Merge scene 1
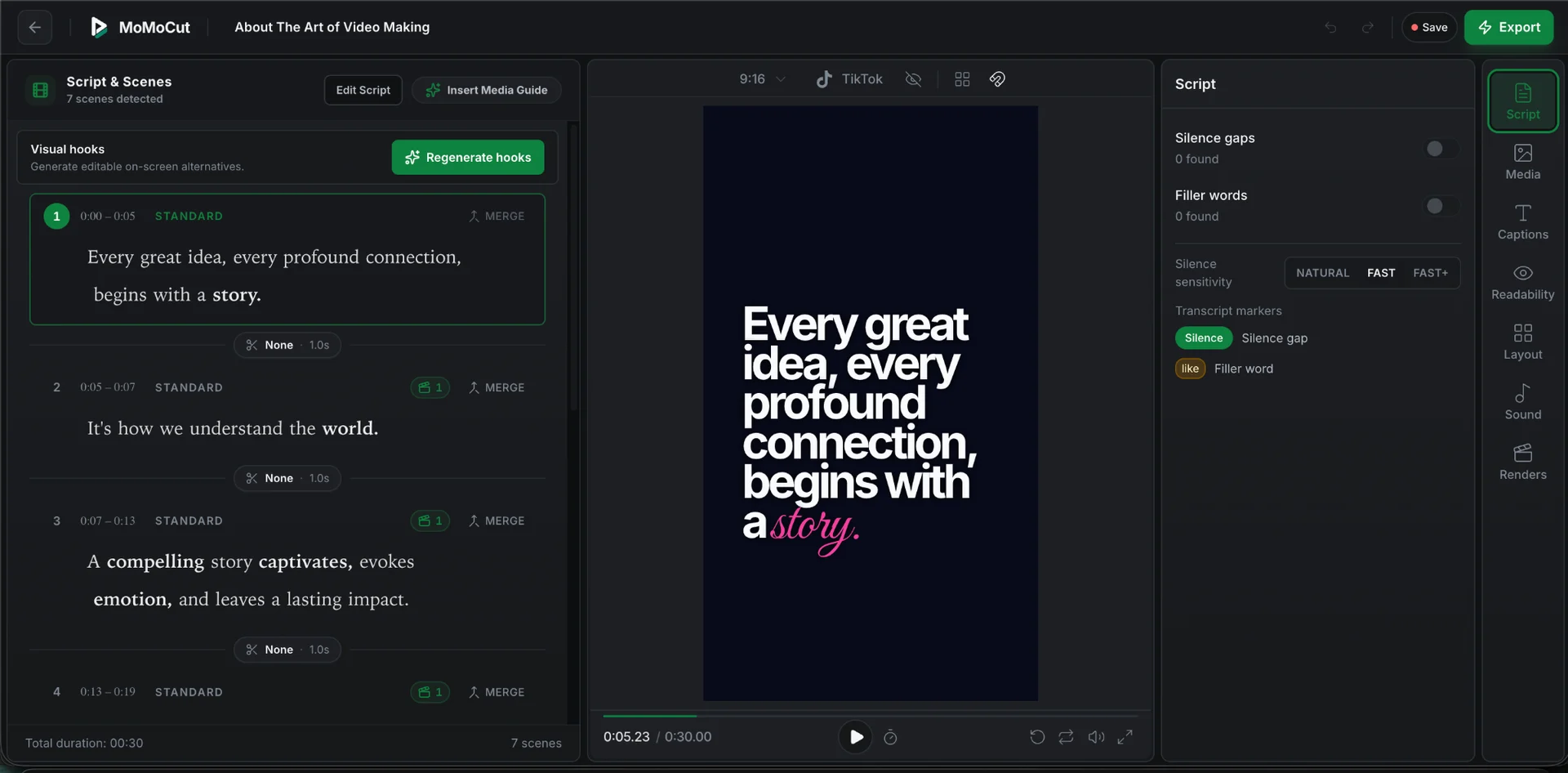 [x=497, y=216]
